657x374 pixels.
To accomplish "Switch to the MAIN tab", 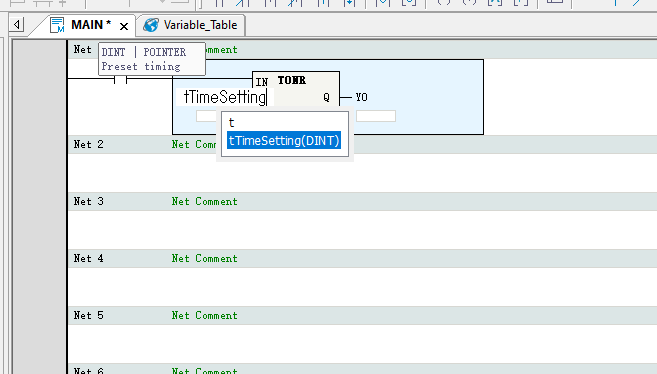I will [91, 25].
